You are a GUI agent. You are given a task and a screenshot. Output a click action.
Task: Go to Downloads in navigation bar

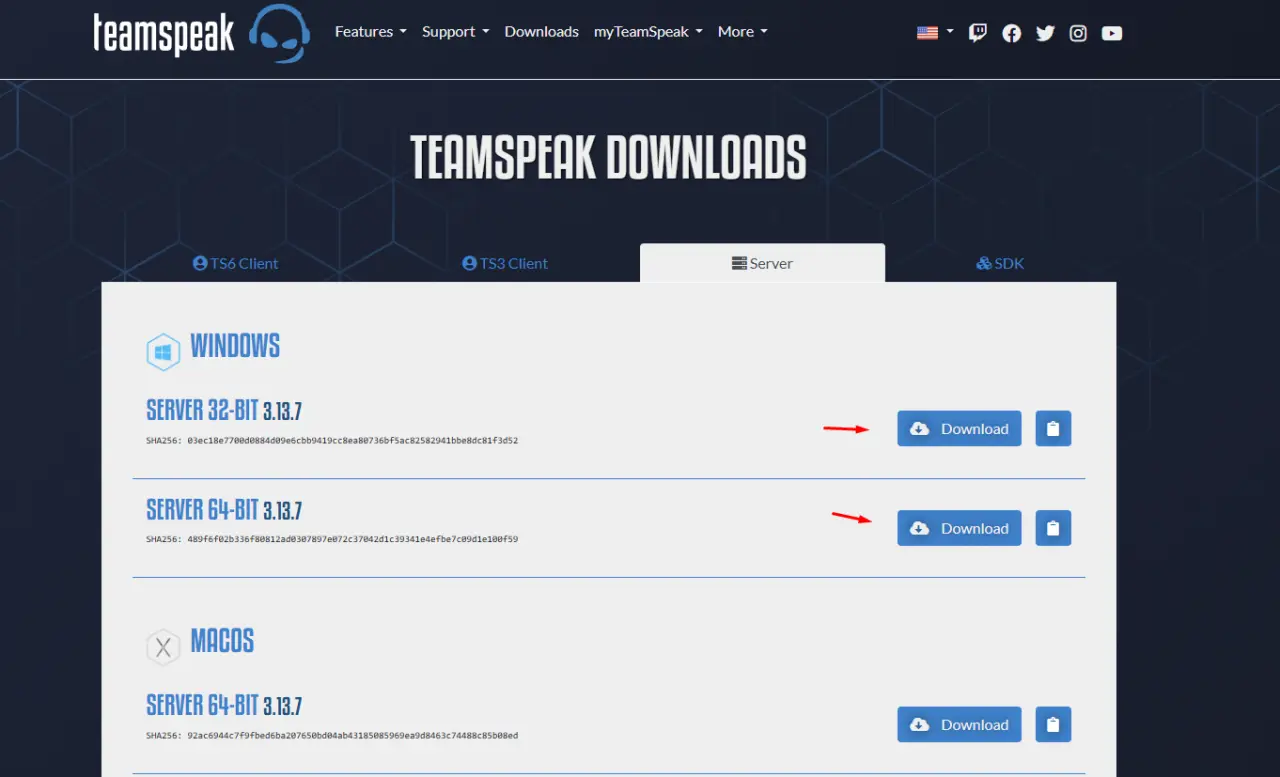[x=541, y=32]
